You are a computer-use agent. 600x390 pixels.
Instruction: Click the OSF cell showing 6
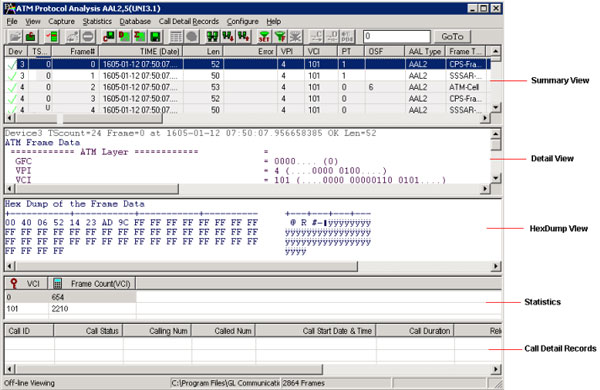click(385, 87)
